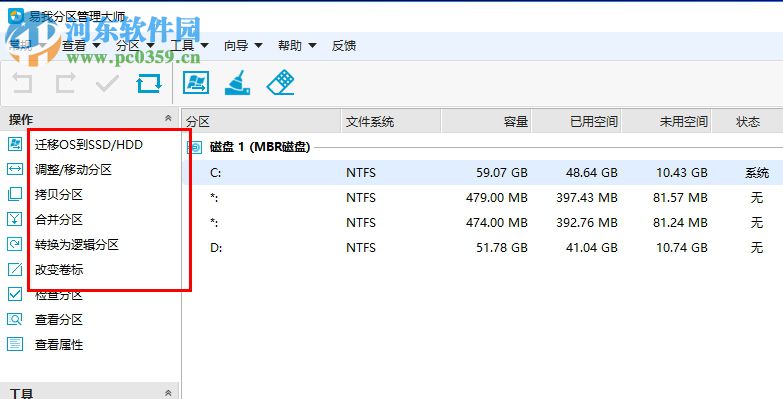Click icon beside 拷贝分区

coord(15,194)
